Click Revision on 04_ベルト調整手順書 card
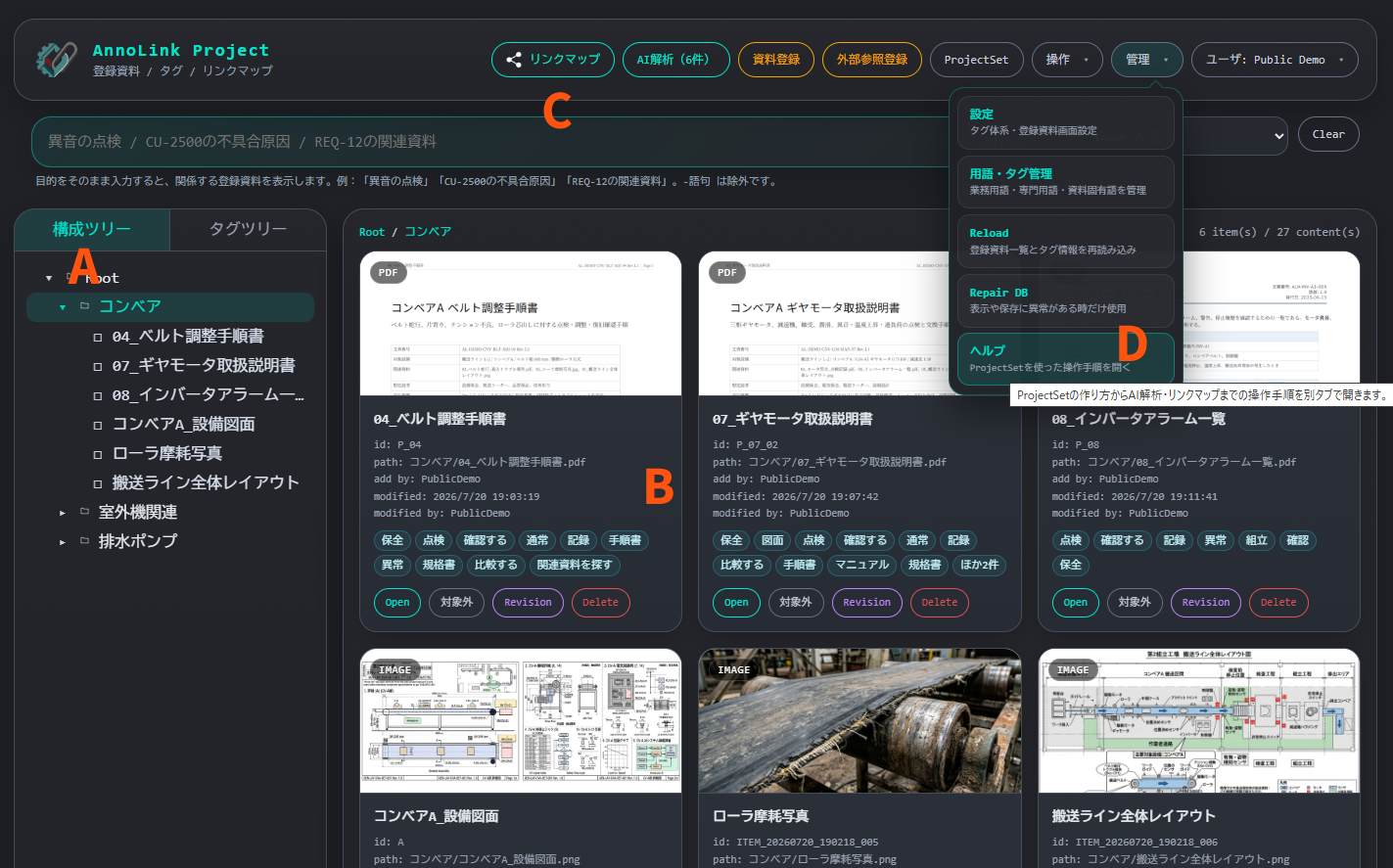Screen dimensions: 1393x868 [528, 603]
